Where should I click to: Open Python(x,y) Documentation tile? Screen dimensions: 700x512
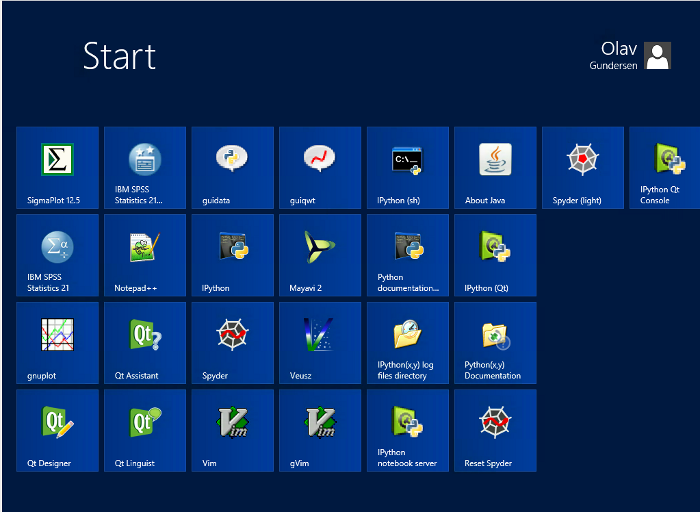click(x=495, y=343)
